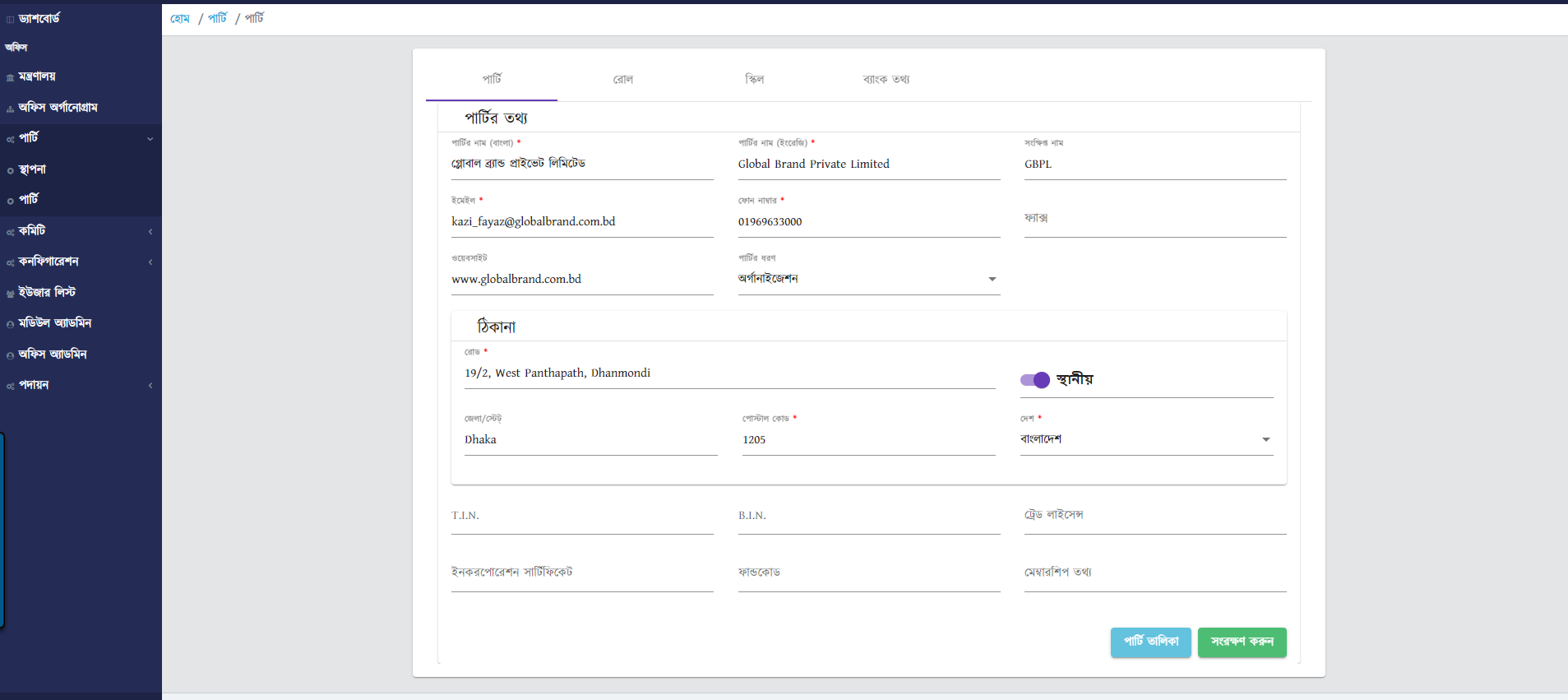The image size is (1568, 700).
Task: Switch to the রোল tab
Action: 623,80
